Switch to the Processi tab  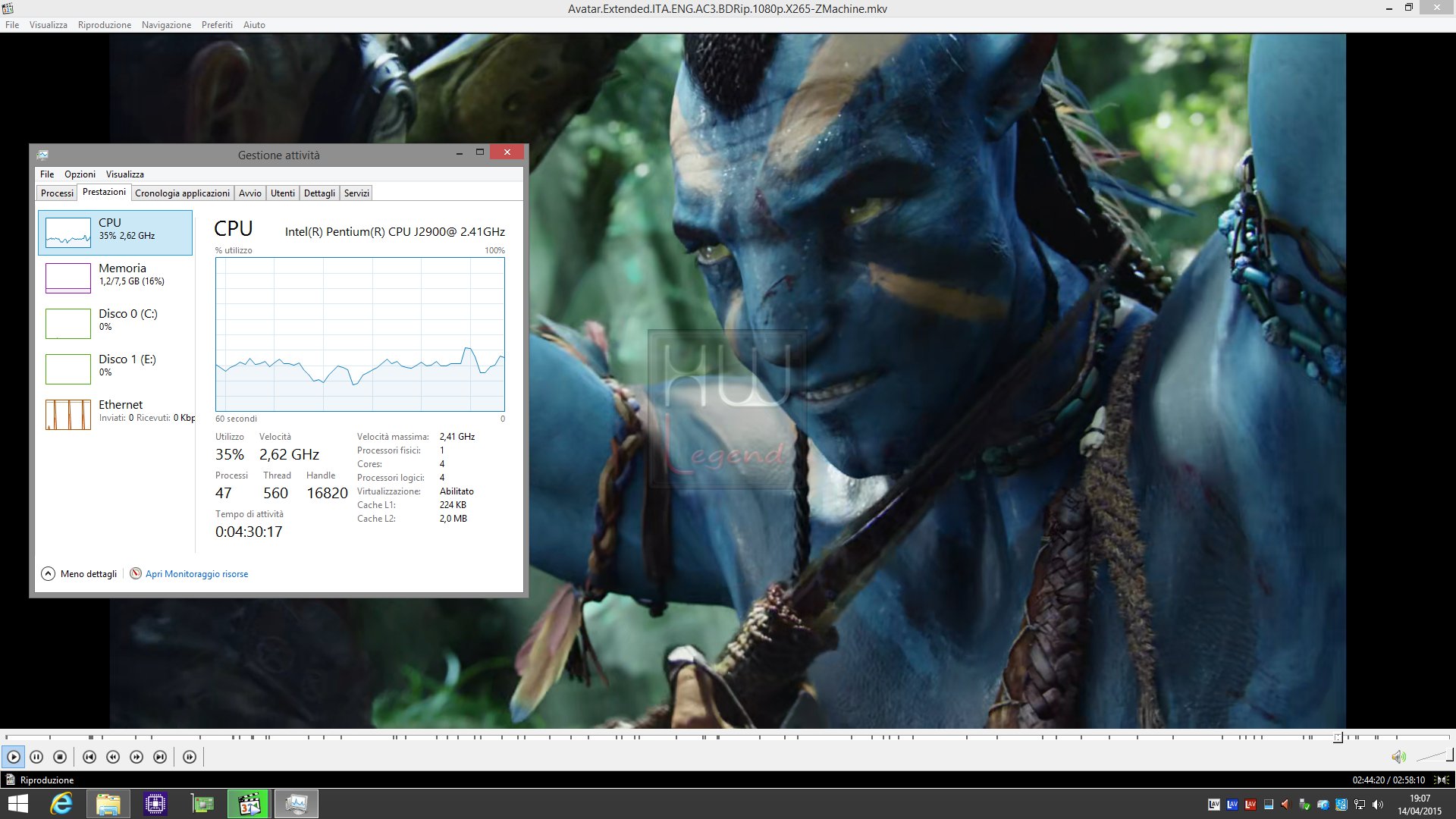57,193
